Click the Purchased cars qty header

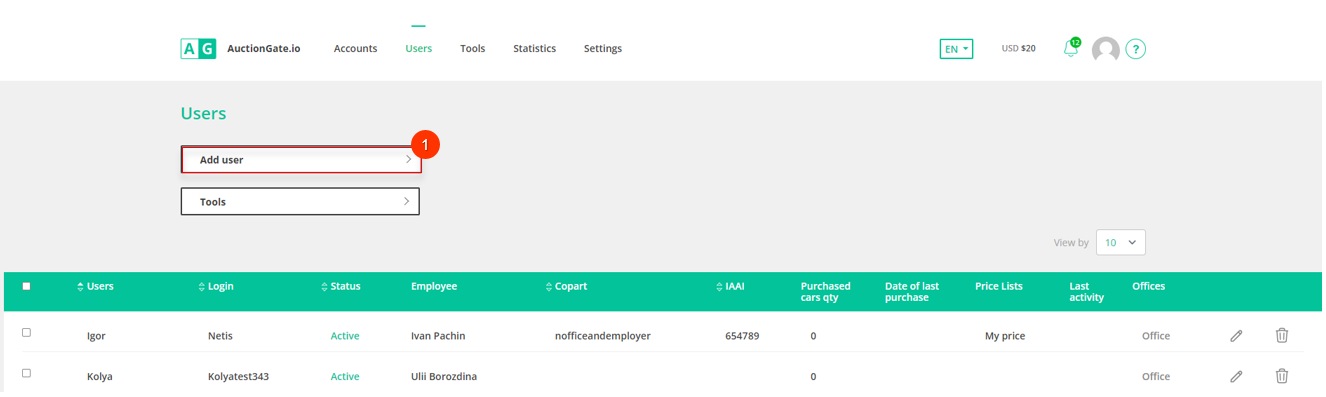coord(826,292)
